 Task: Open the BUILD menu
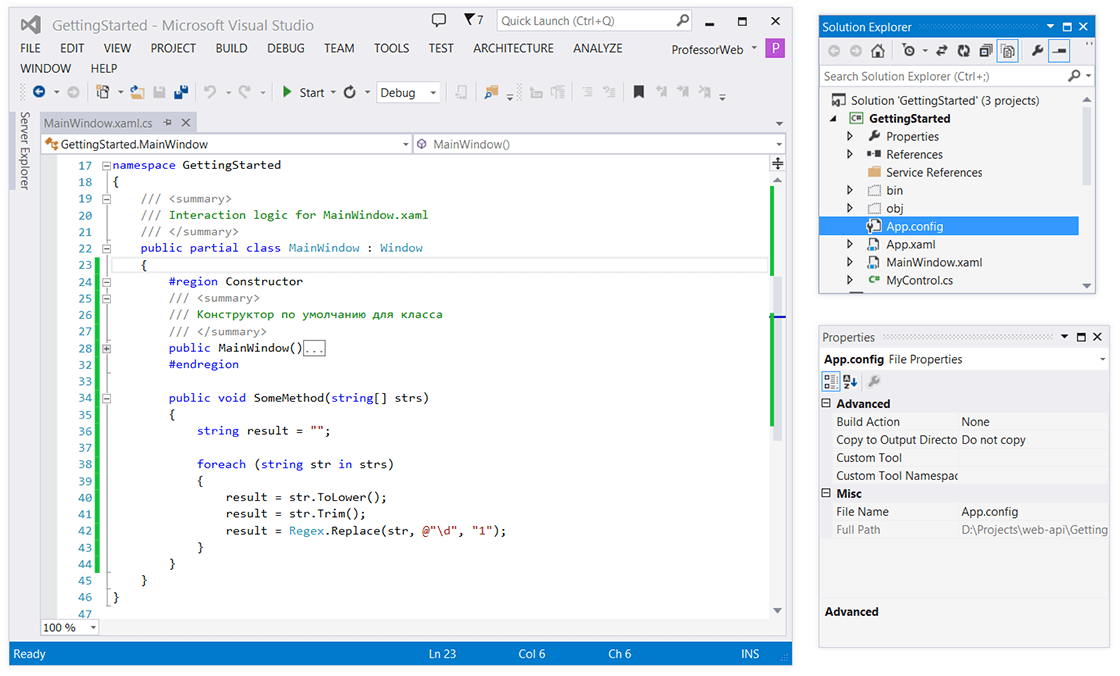pyautogui.click(x=231, y=48)
